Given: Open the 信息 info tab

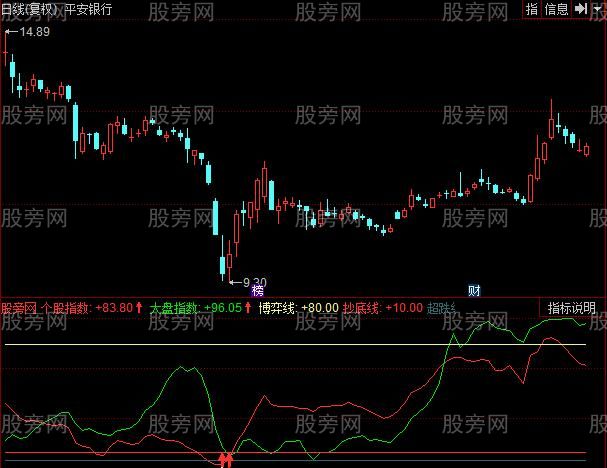Looking at the screenshot, I should pos(557,9).
